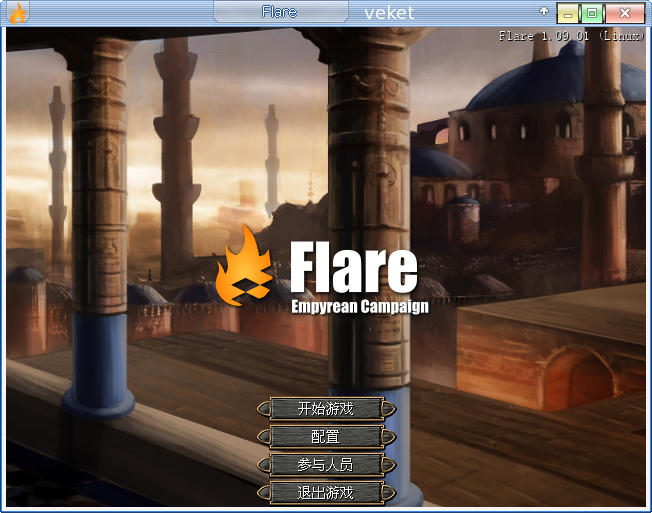This screenshot has width=652, height=513.
Task: Click the Empyrean Campaign subtitle
Action: 360,307
